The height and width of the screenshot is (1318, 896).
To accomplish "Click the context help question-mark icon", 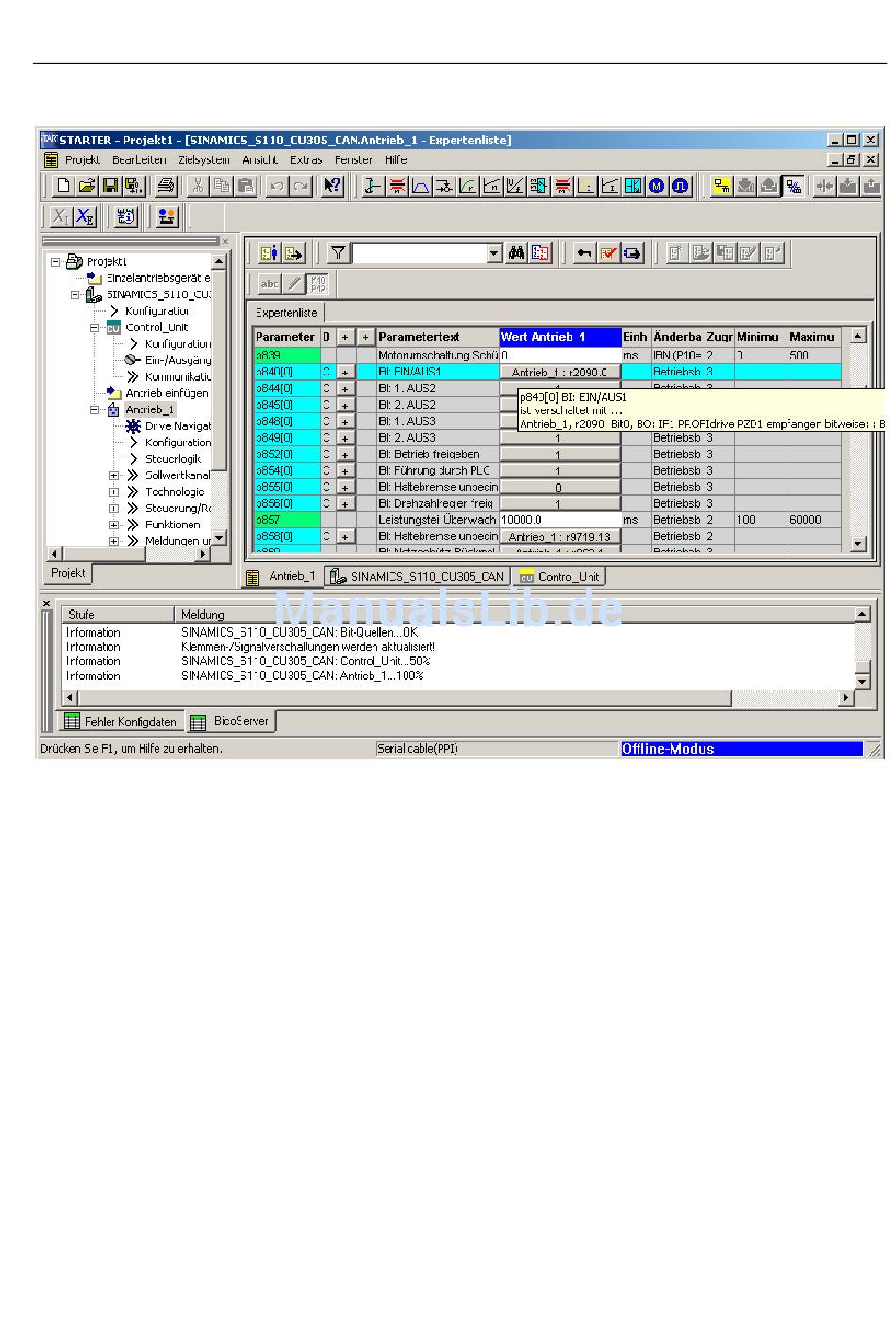I will [332, 186].
